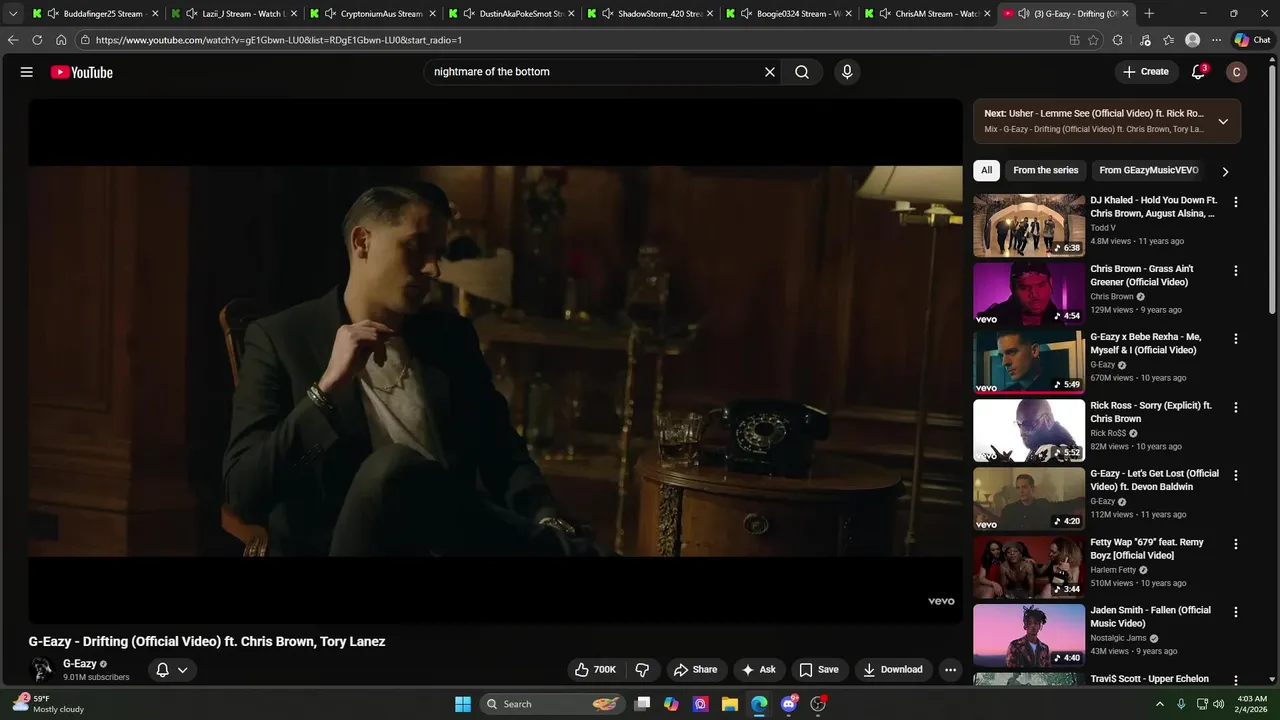Dislike the video with thumbs down

(643, 670)
